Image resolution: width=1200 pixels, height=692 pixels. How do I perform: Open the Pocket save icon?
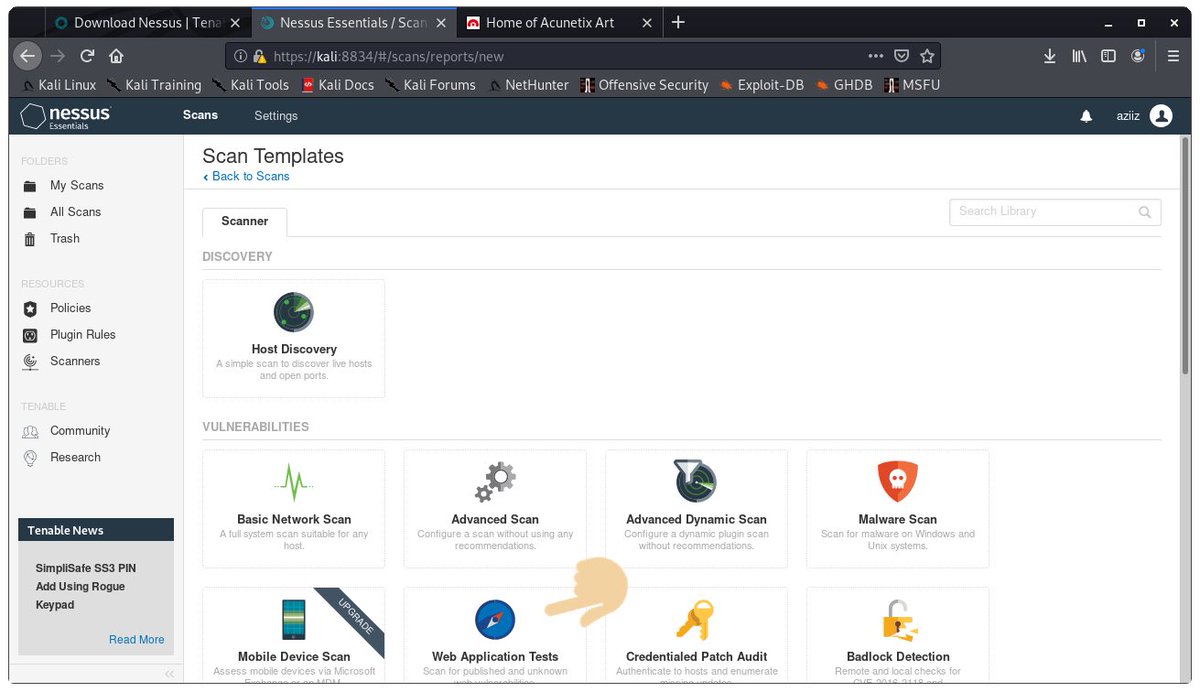[901, 56]
